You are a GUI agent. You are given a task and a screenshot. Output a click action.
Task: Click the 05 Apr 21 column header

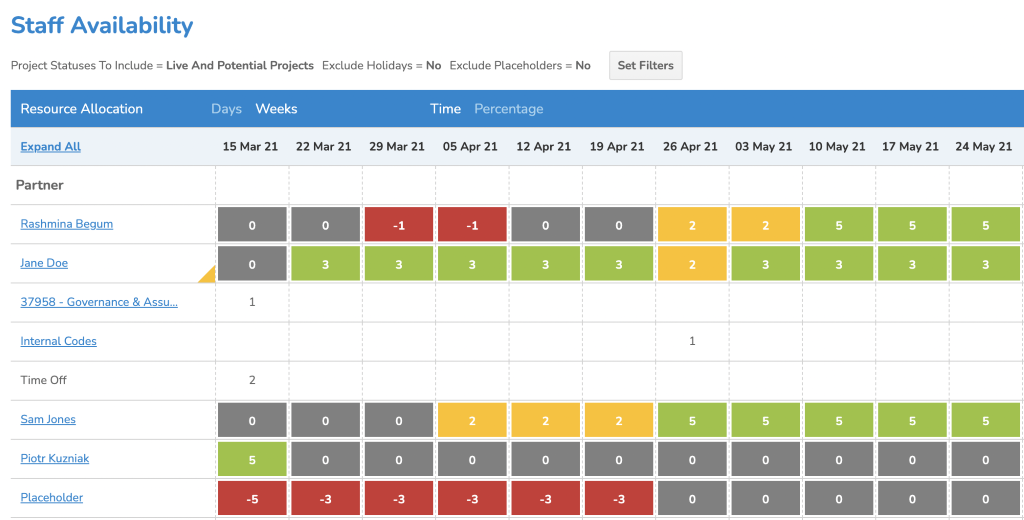(x=470, y=147)
